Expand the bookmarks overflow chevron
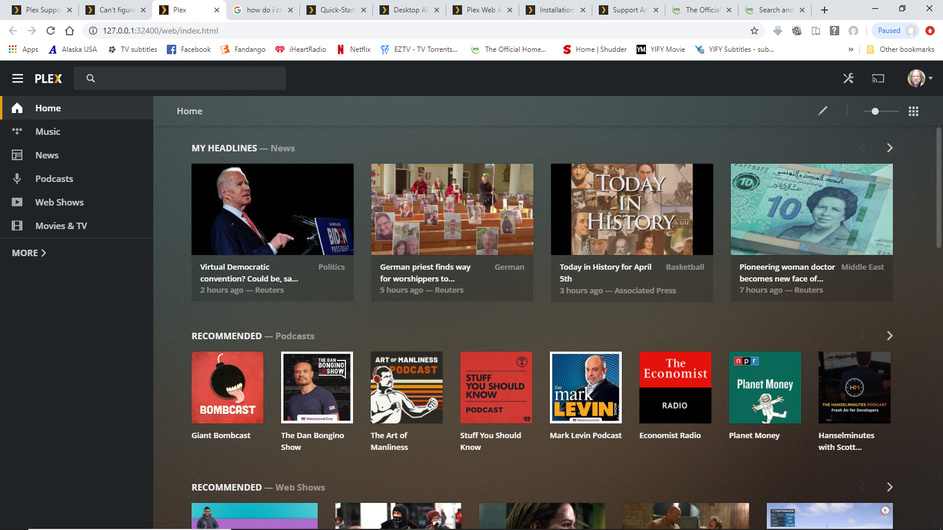 [x=850, y=49]
